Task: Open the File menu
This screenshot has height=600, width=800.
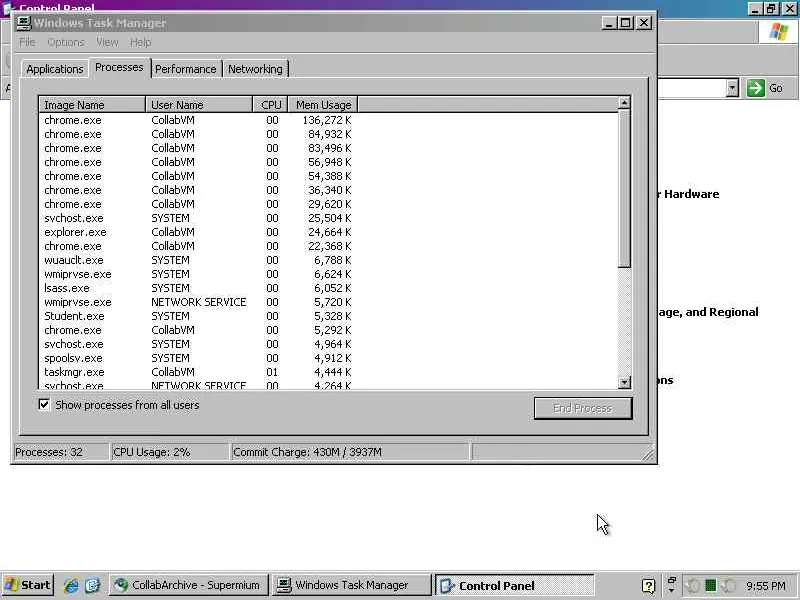Action: pyautogui.click(x=27, y=42)
